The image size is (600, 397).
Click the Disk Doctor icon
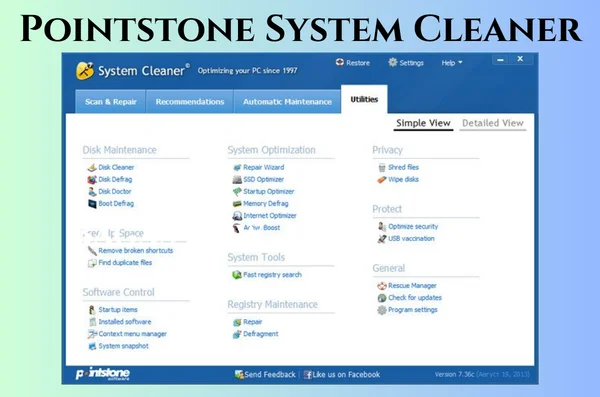point(92,192)
